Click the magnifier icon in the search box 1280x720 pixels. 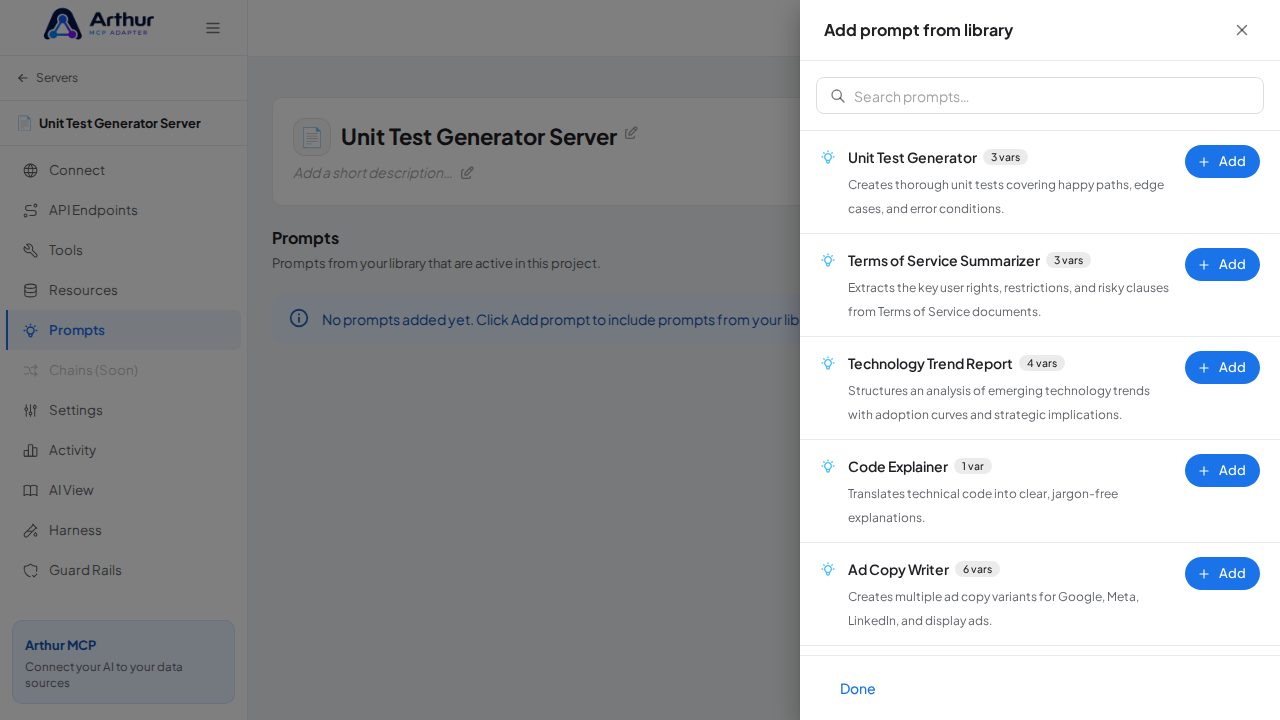pyautogui.click(x=838, y=96)
